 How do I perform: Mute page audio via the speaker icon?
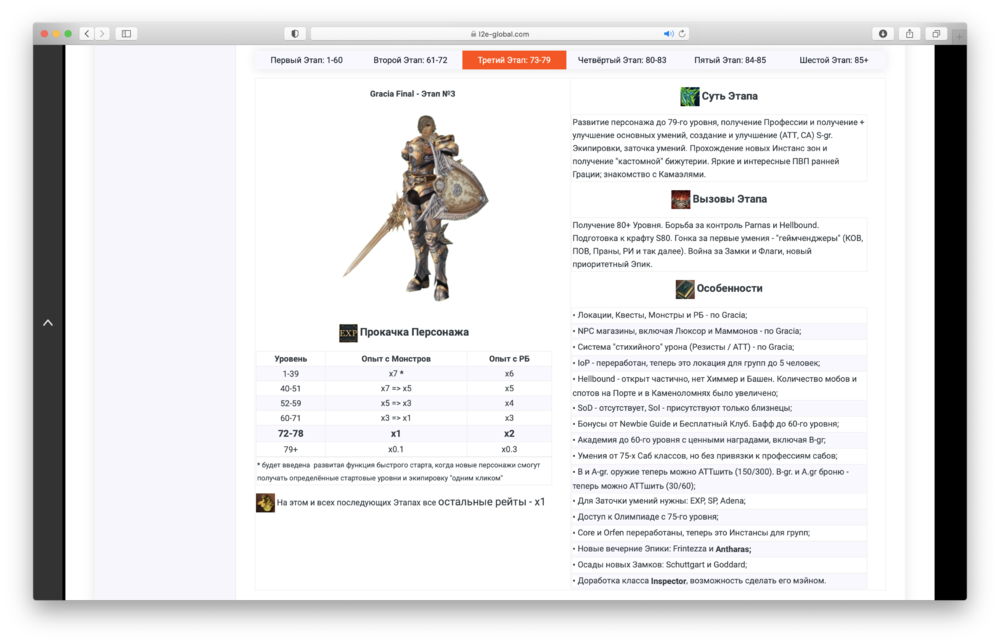669,32
